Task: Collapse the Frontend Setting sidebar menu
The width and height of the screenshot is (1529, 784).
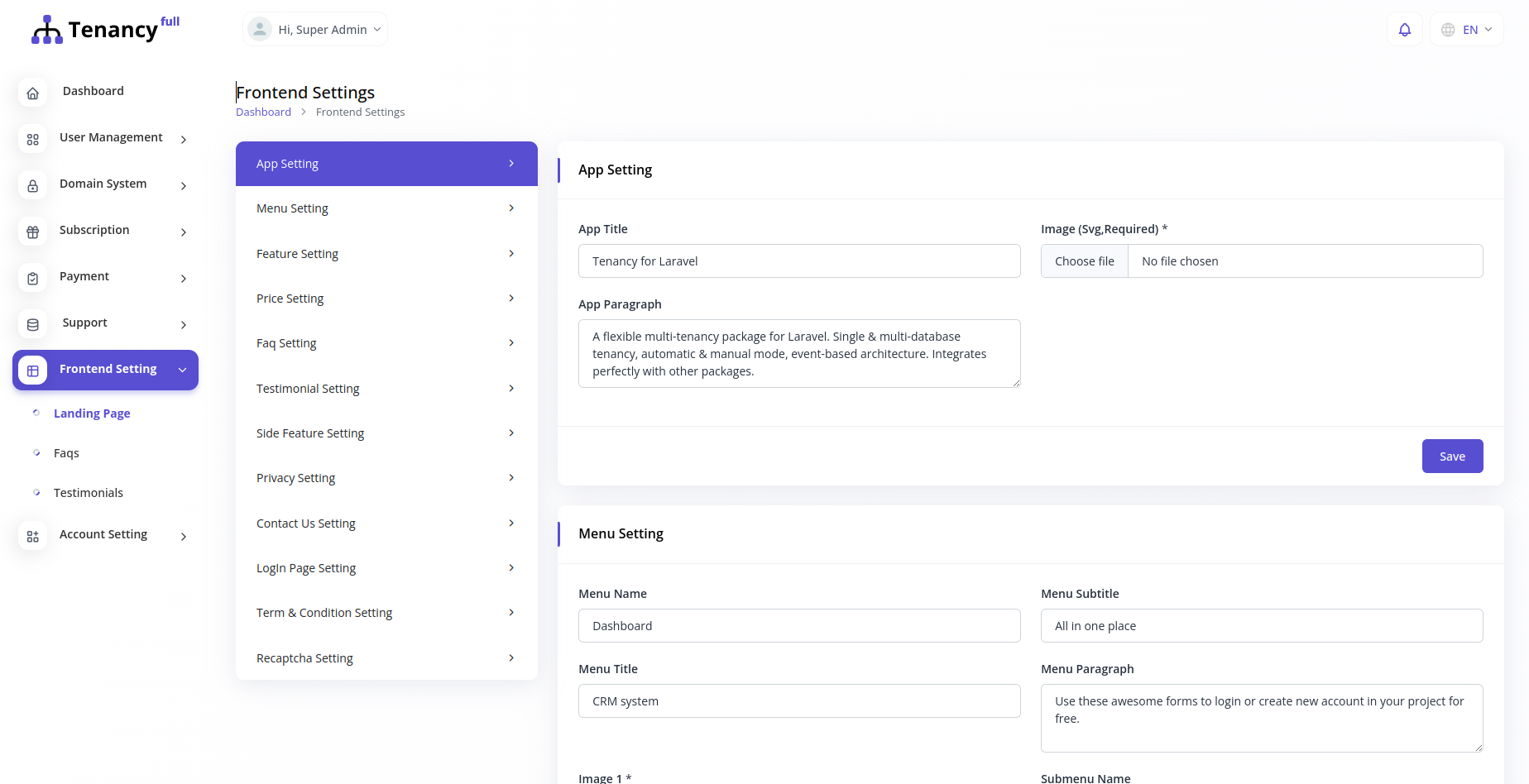Action: pos(182,370)
